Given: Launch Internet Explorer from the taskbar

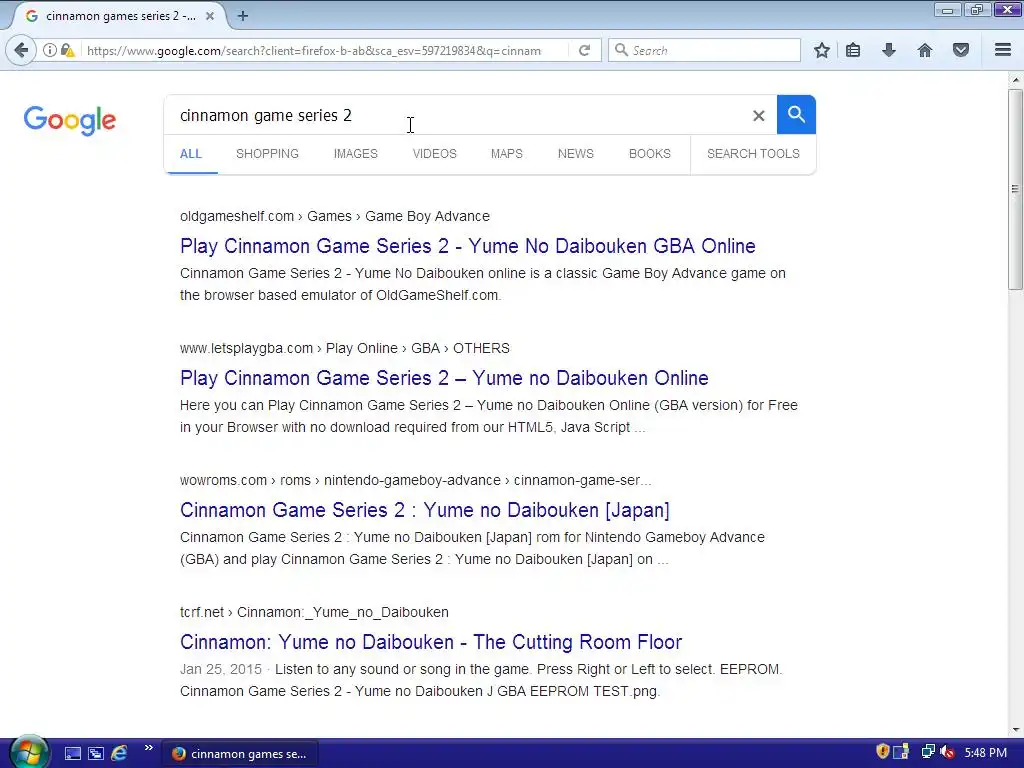Looking at the screenshot, I should (119, 753).
